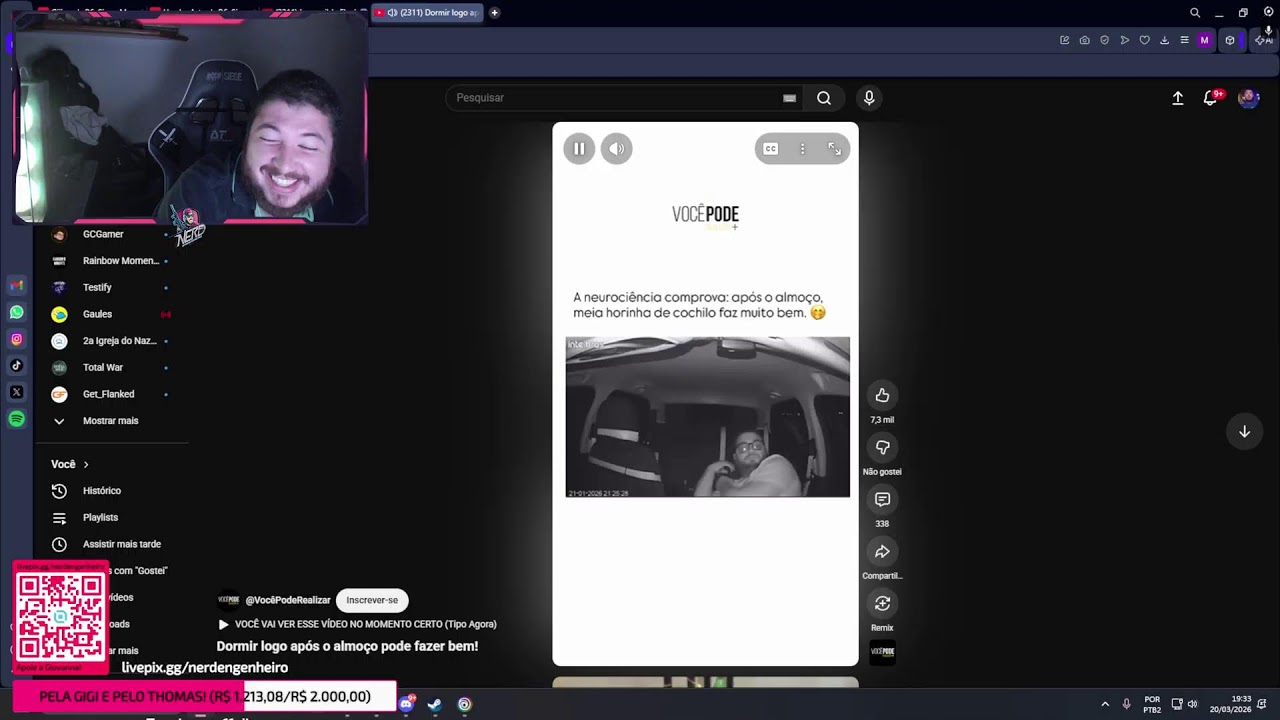Show hidden system tray icons chevron
The image size is (1280, 720).
click(x=1105, y=704)
